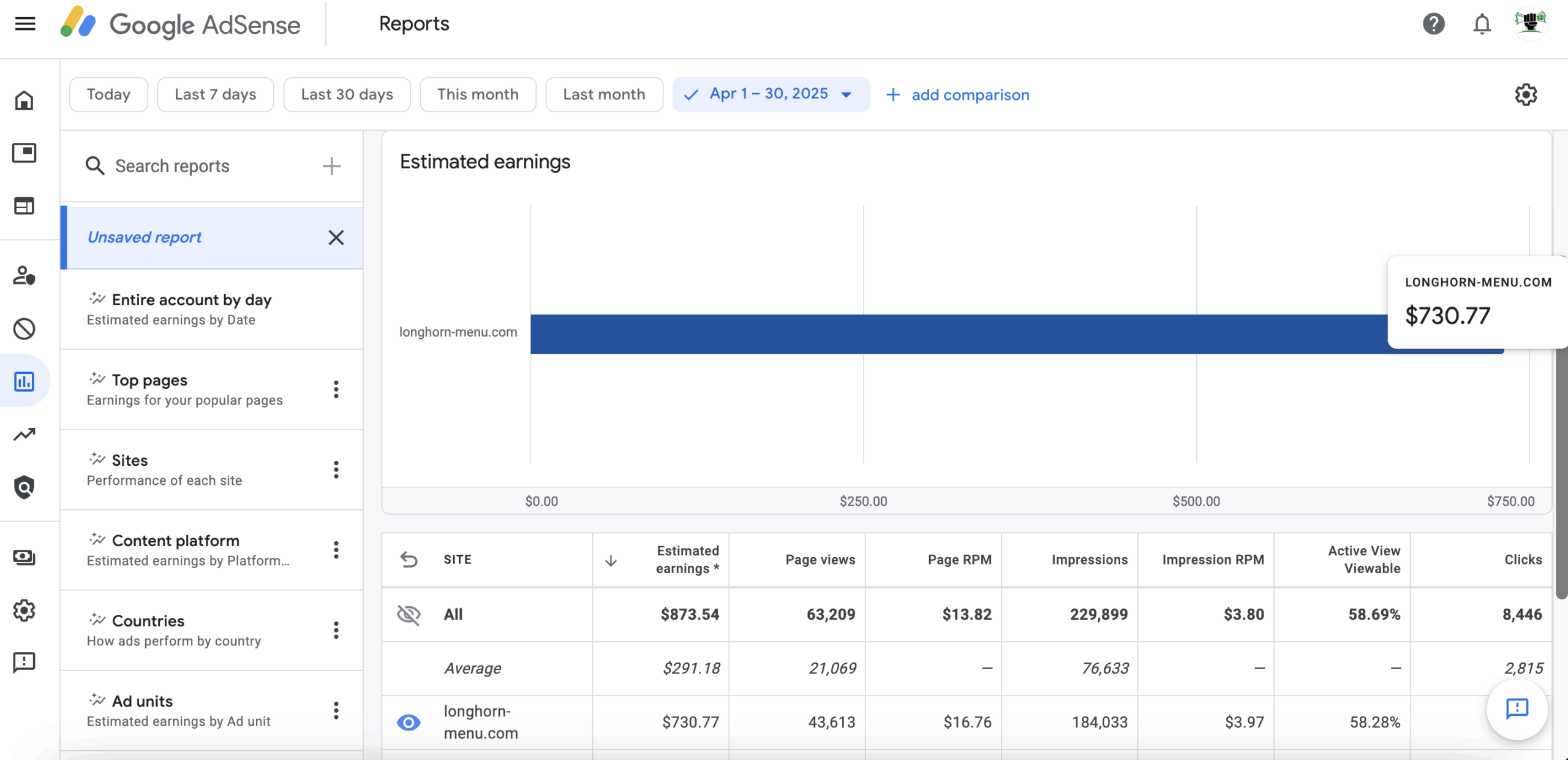Open Optimization trend sidebar icon
Viewport: 1568px width, 760px height.
coord(24,434)
